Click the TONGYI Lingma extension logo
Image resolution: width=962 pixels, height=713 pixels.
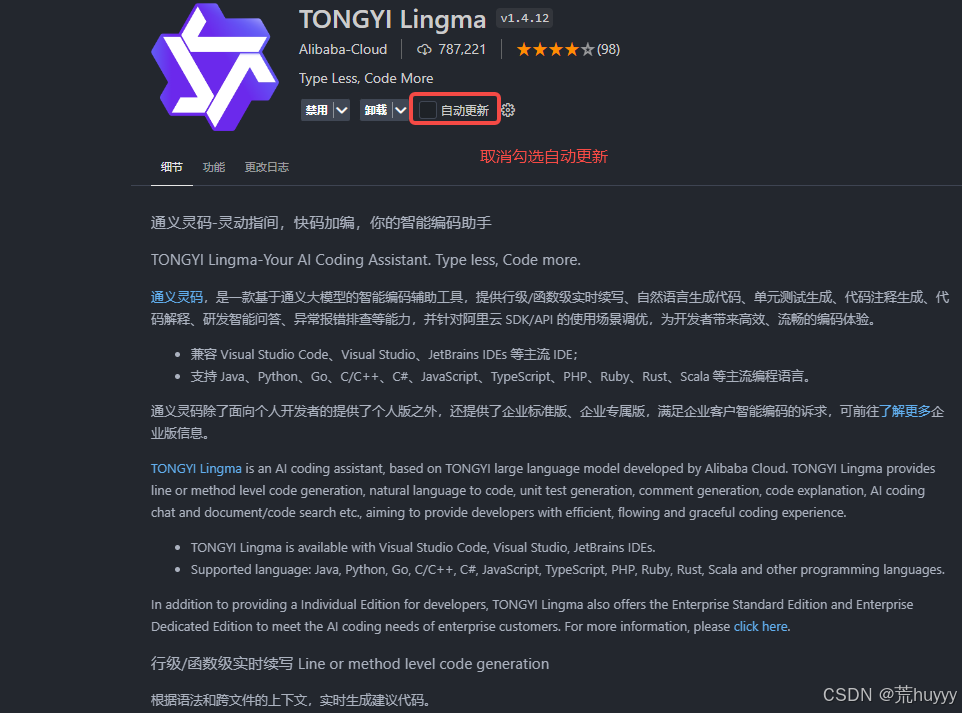[x=214, y=66]
